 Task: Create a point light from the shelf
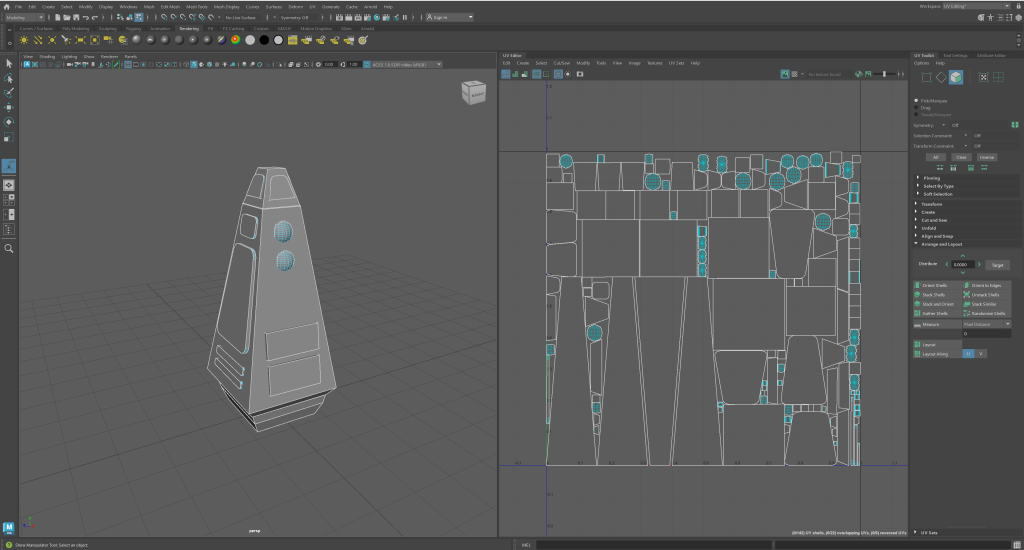[x=52, y=40]
